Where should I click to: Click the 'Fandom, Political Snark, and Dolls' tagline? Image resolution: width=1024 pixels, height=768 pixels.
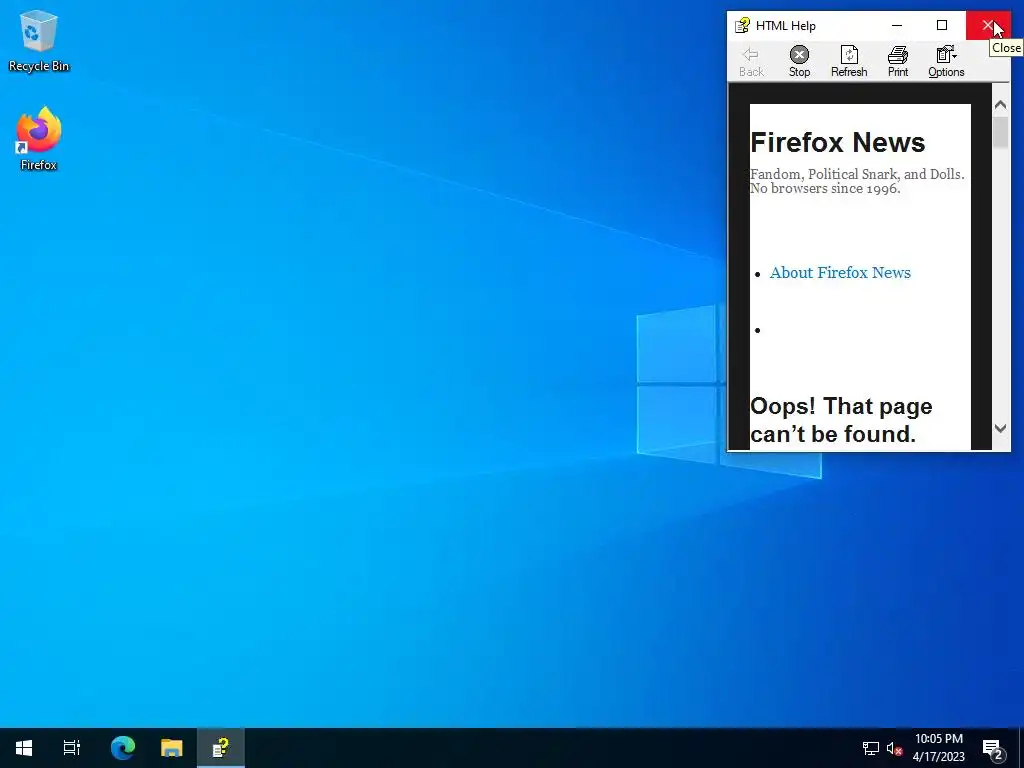click(x=857, y=181)
